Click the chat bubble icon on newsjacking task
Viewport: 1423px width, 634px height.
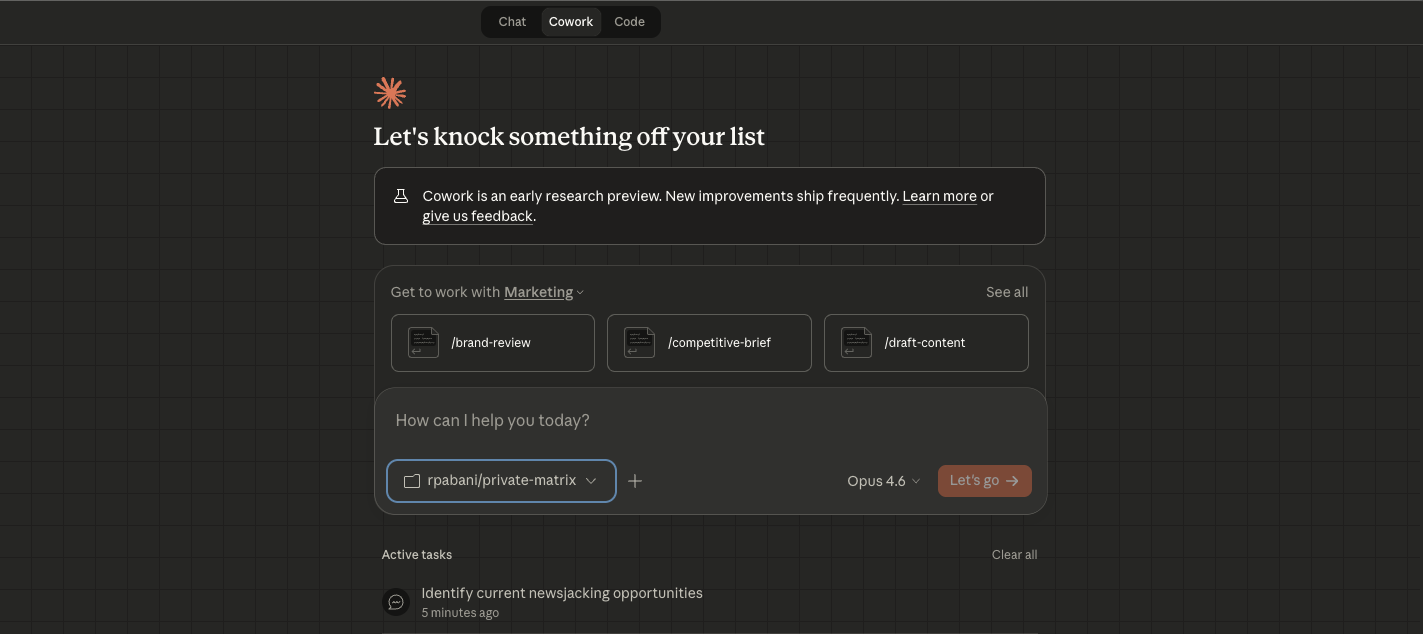pyautogui.click(x=396, y=601)
